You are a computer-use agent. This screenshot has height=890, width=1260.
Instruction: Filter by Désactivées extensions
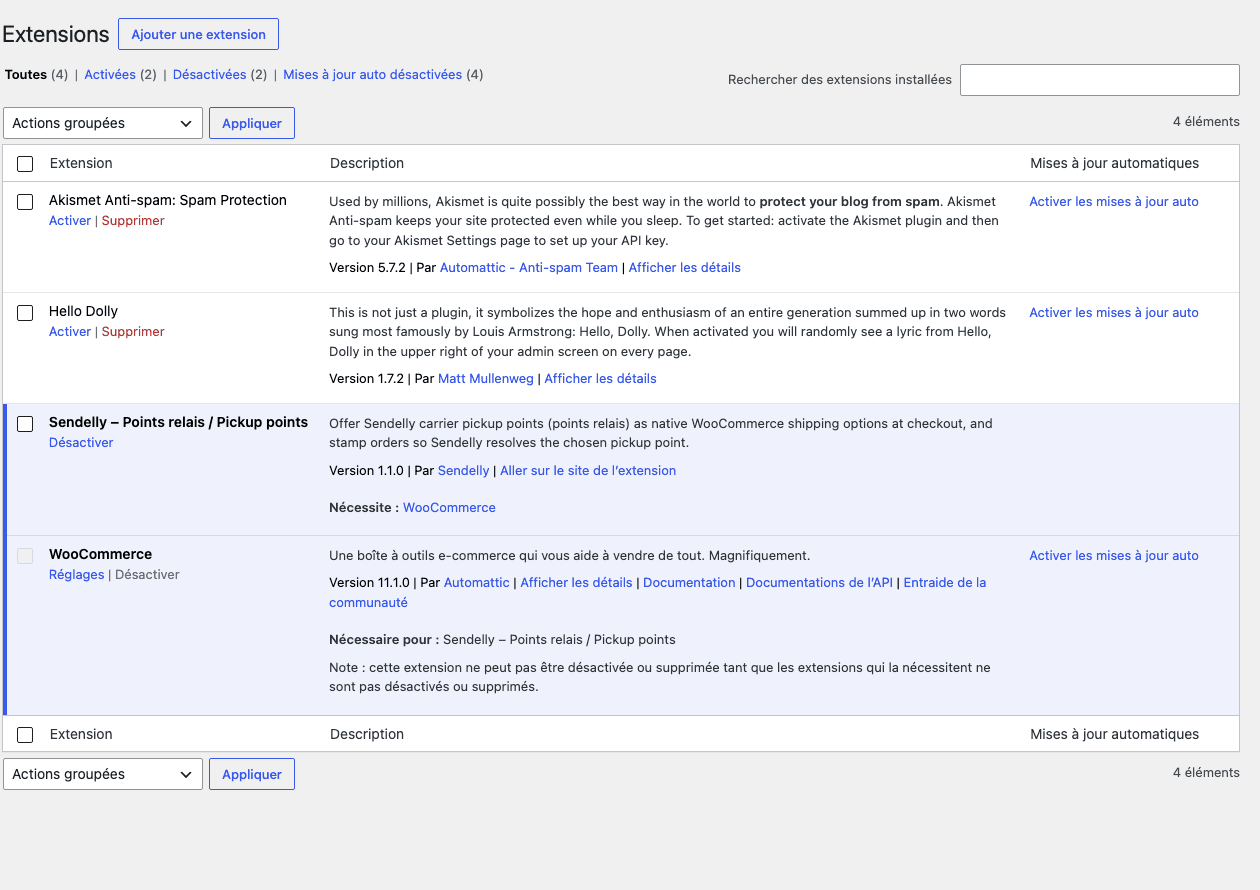209,75
